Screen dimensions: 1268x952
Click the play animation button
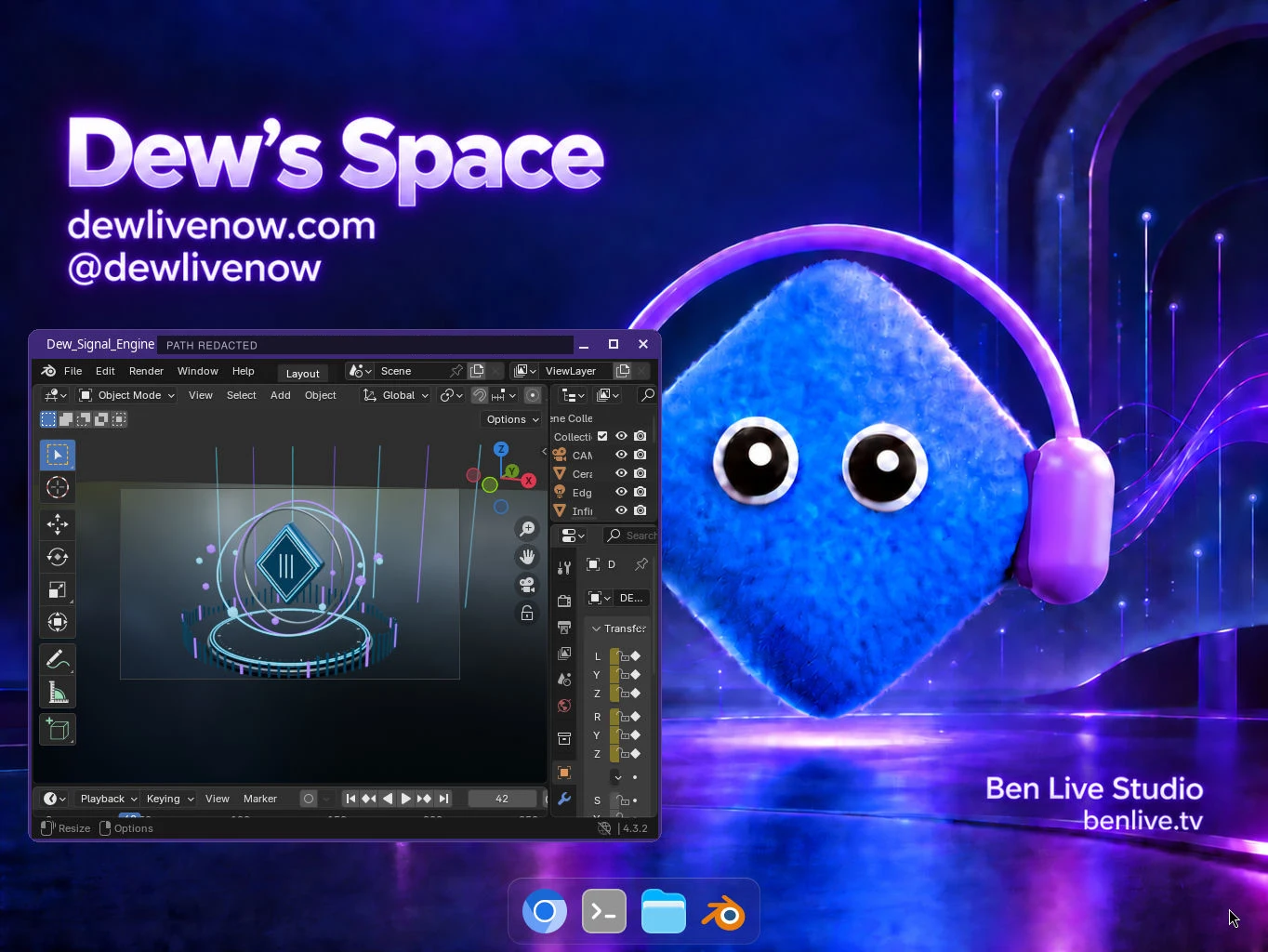coord(406,799)
